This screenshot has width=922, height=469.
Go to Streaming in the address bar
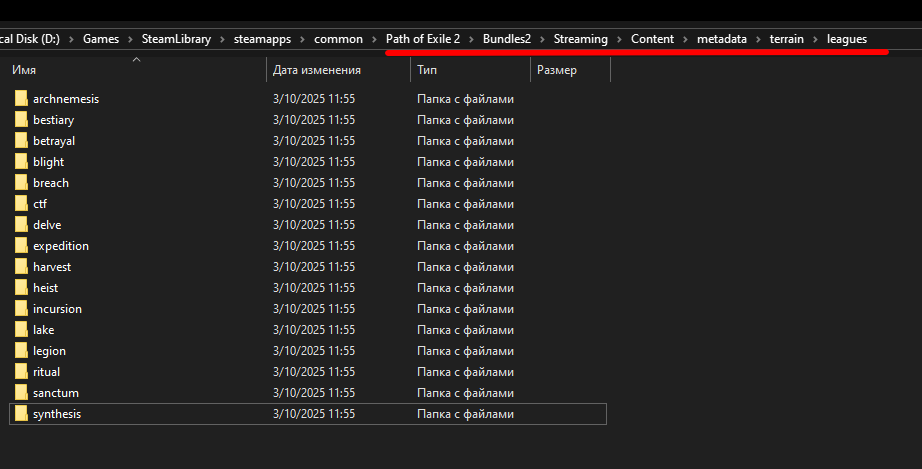(580, 39)
